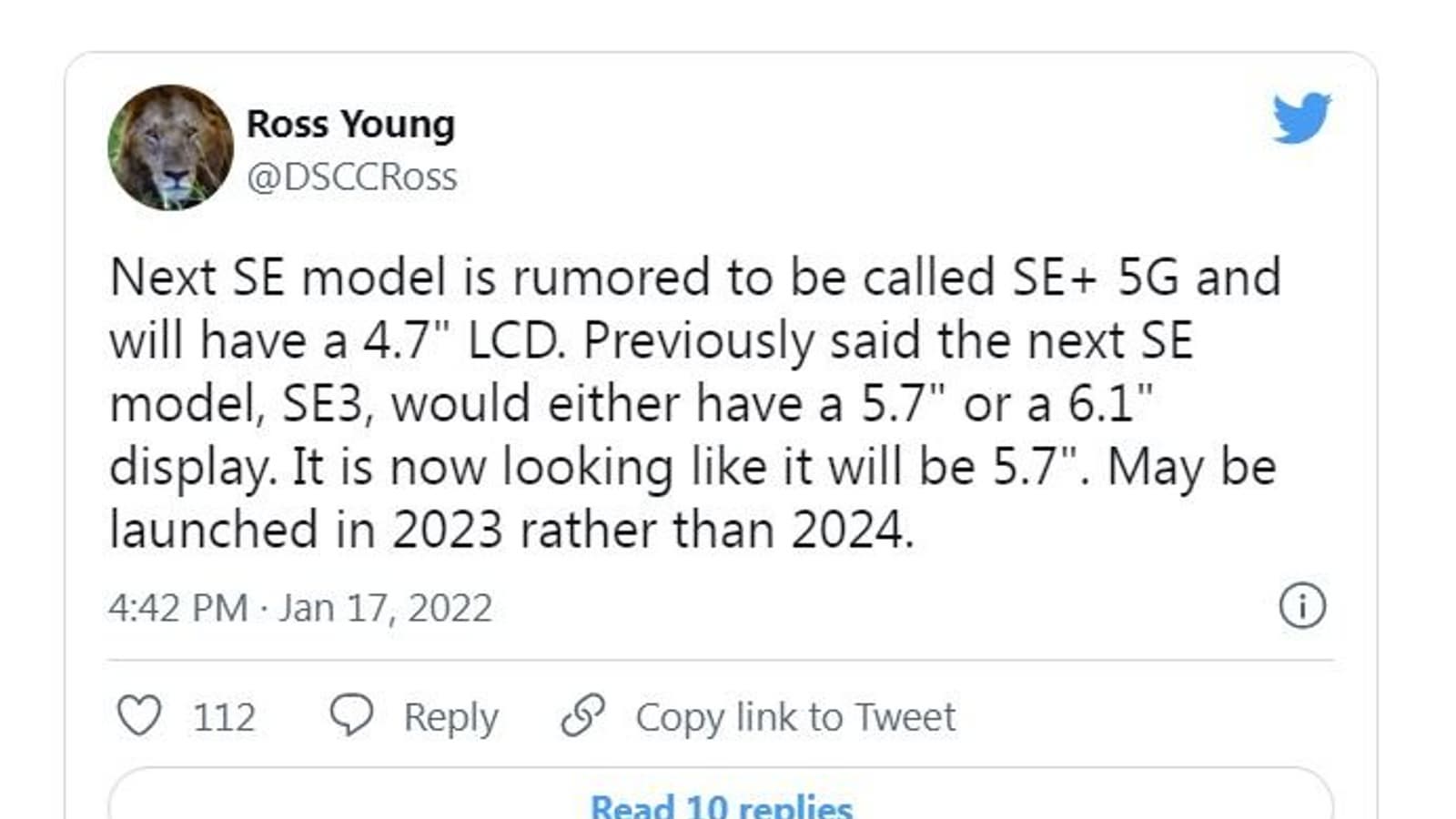Like the tweet with the heart icon
The image size is (1456, 819).
click(x=139, y=715)
